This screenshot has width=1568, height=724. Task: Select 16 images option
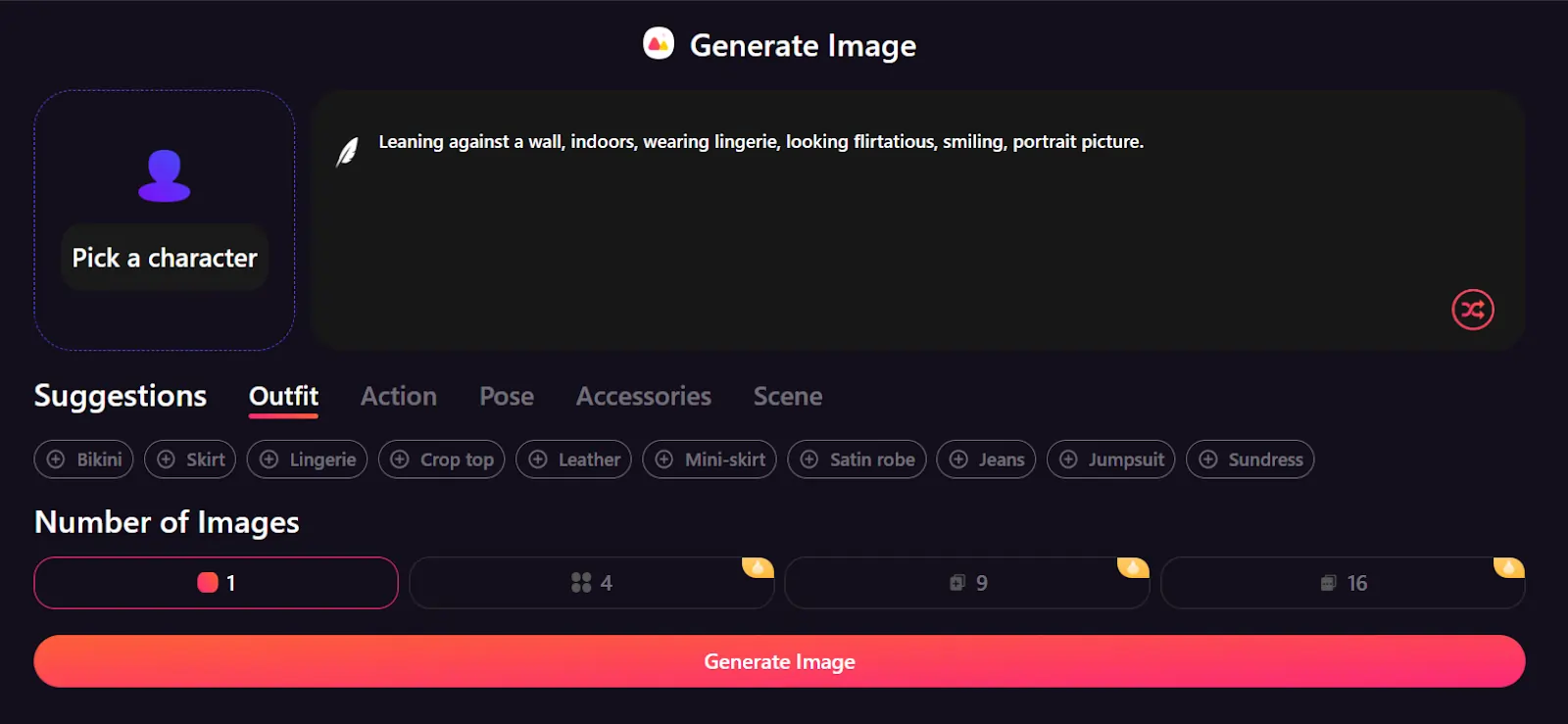1343,583
